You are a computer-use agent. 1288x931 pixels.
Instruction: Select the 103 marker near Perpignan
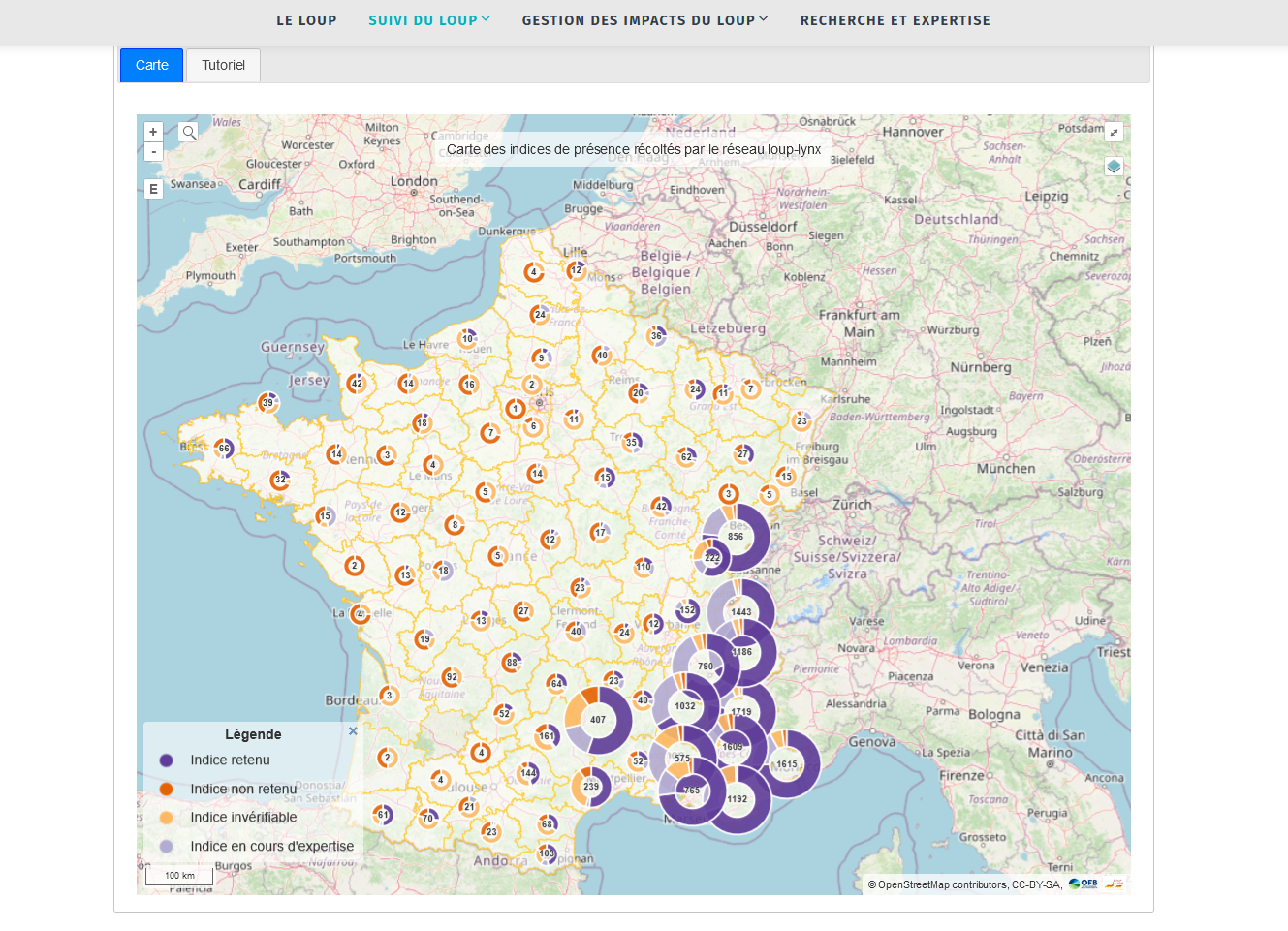548,853
